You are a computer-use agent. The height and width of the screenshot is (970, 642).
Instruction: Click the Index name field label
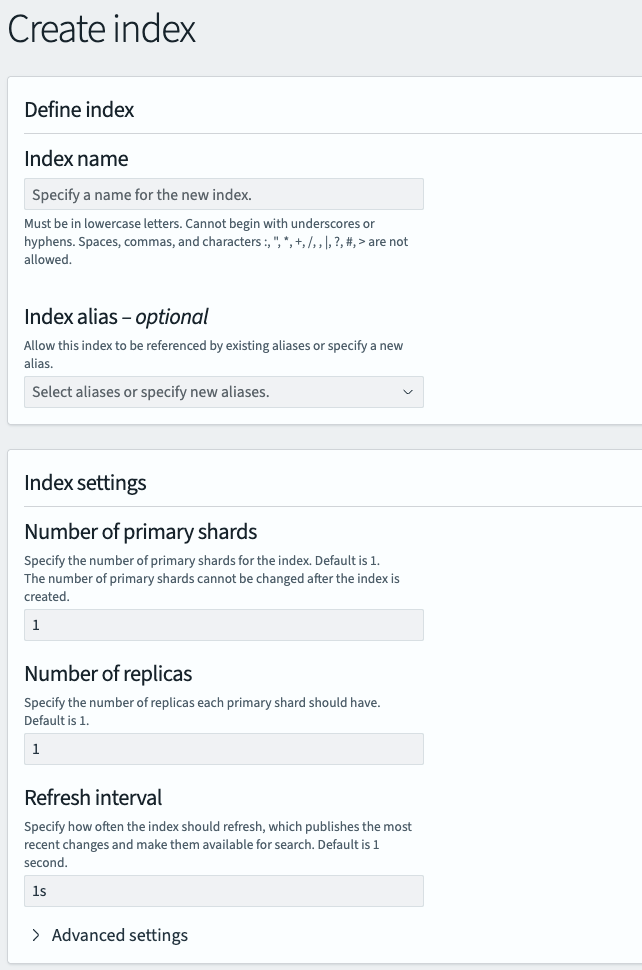coord(76,158)
